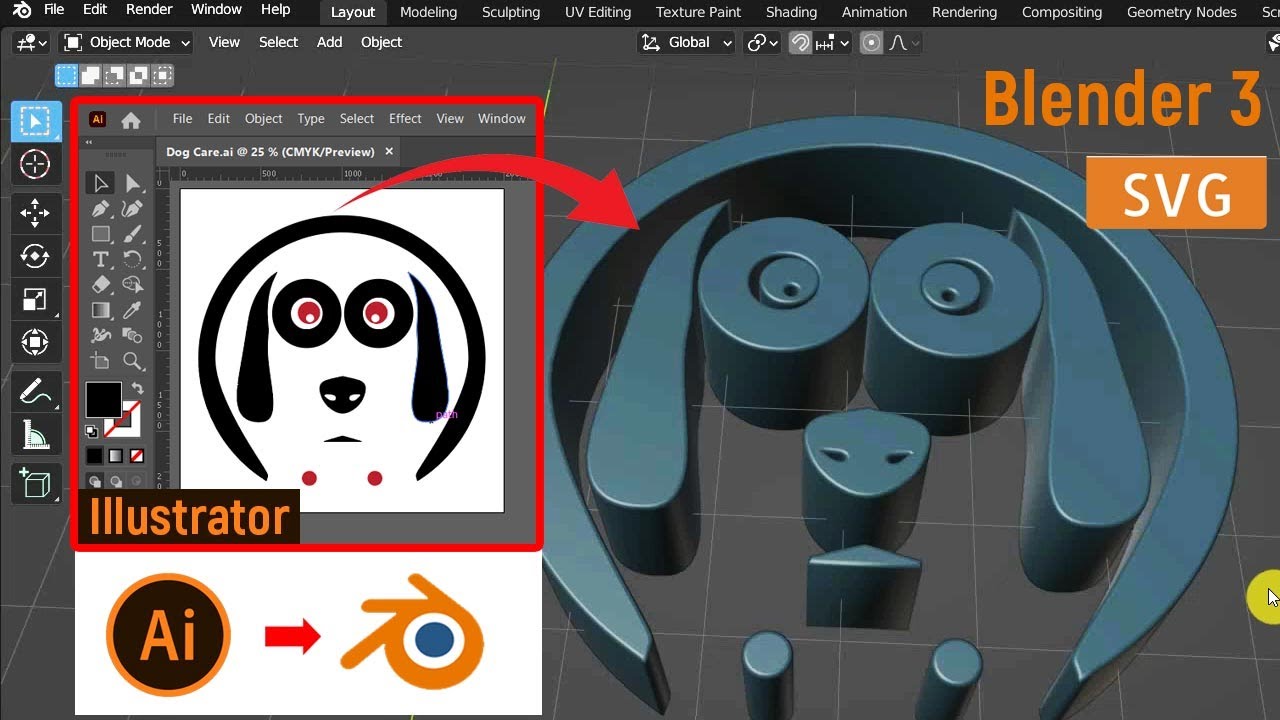Select Blender's 3D Cursor tool
The height and width of the screenshot is (720, 1280).
coord(35,164)
